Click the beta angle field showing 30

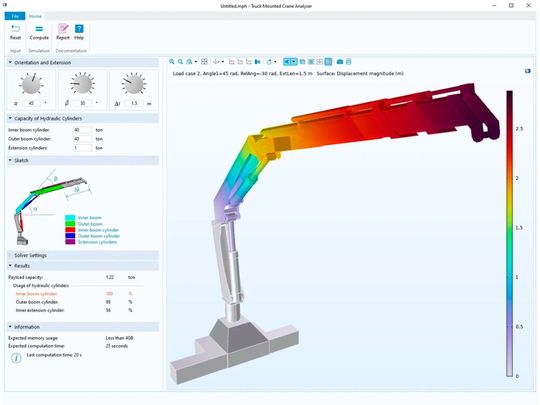coord(83,103)
